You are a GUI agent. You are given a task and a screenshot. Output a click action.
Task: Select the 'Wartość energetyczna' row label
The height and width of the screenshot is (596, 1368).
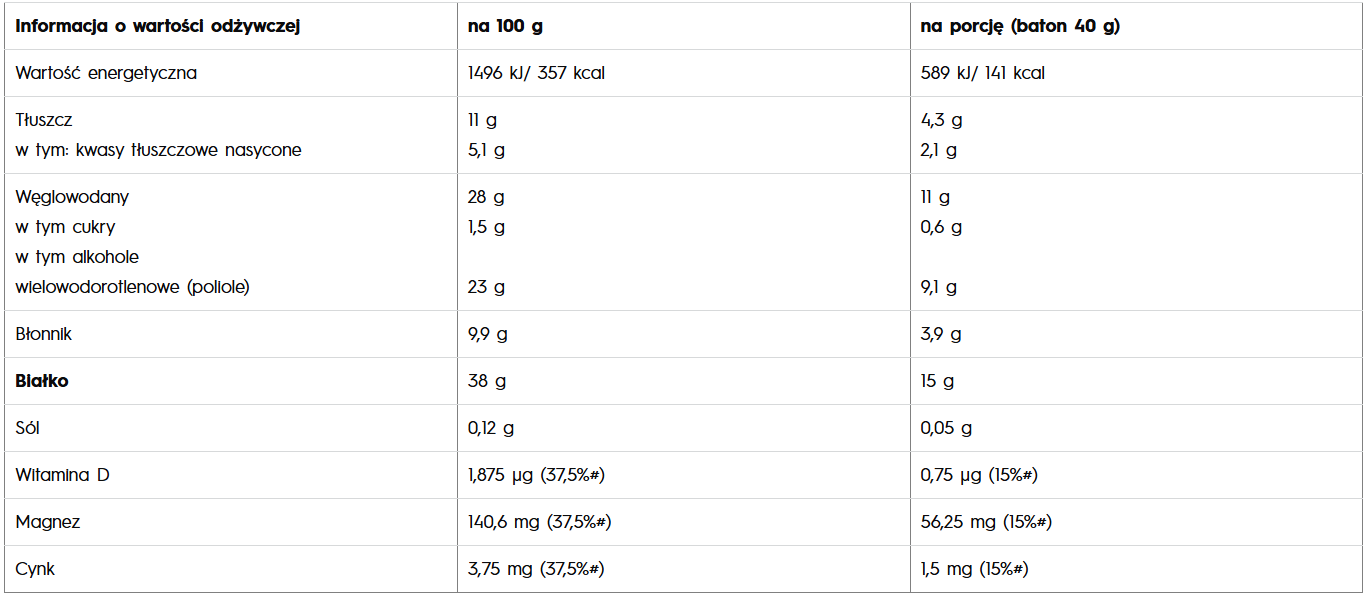coord(106,73)
